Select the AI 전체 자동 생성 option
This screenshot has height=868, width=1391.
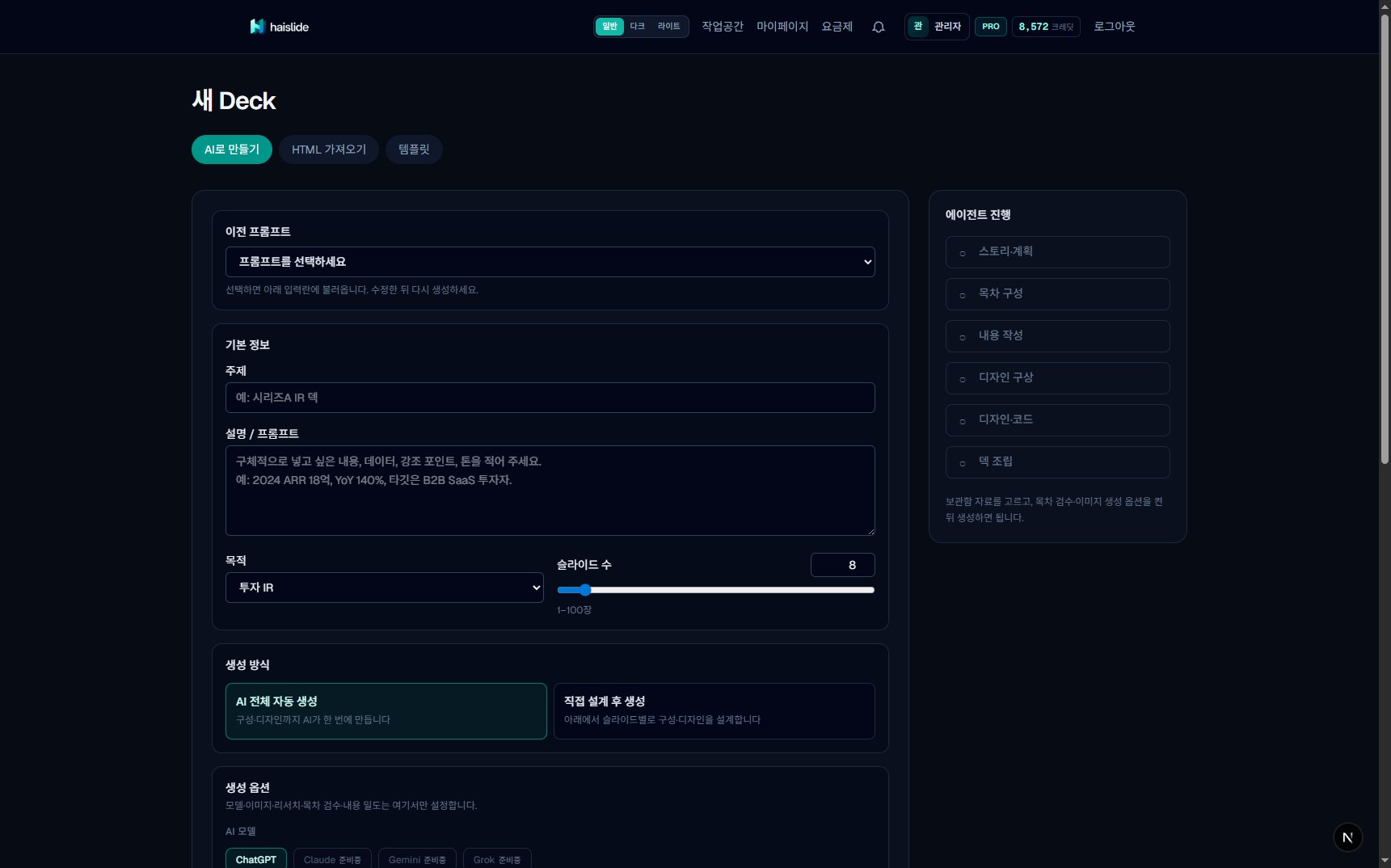pyautogui.click(x=386, y=711)
